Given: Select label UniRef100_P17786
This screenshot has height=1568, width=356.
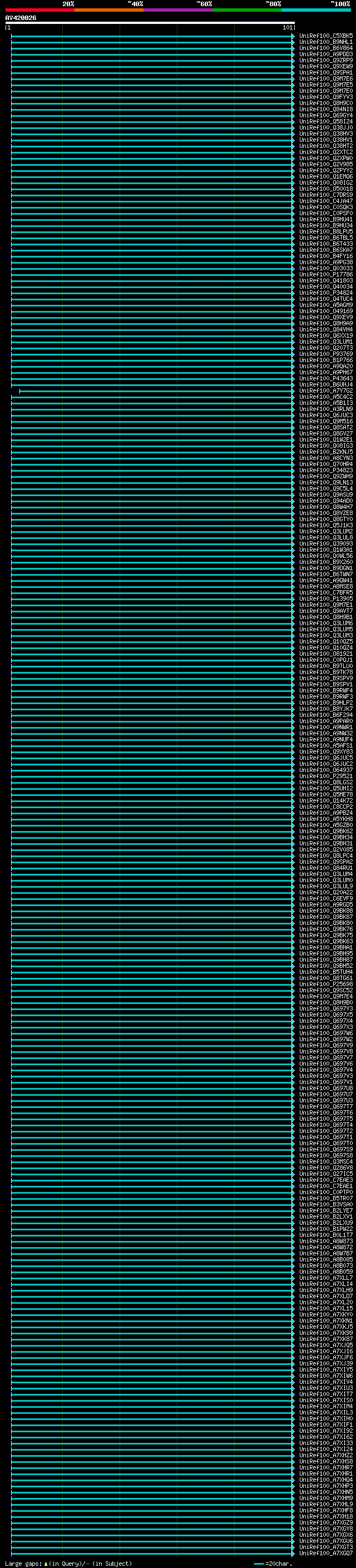Looking at the screenshot, I should [326, 275].
